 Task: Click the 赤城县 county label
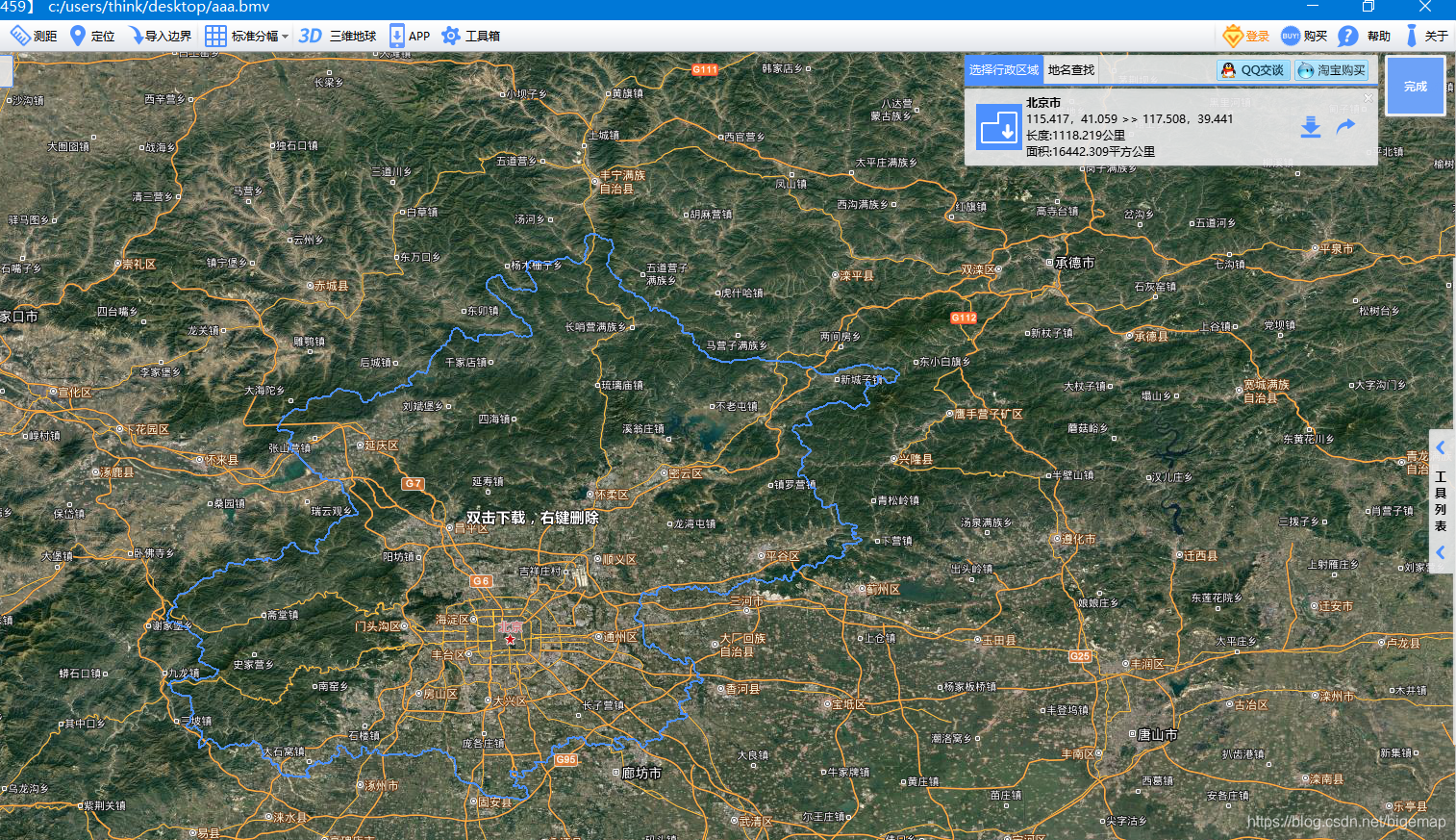(331, 286)
